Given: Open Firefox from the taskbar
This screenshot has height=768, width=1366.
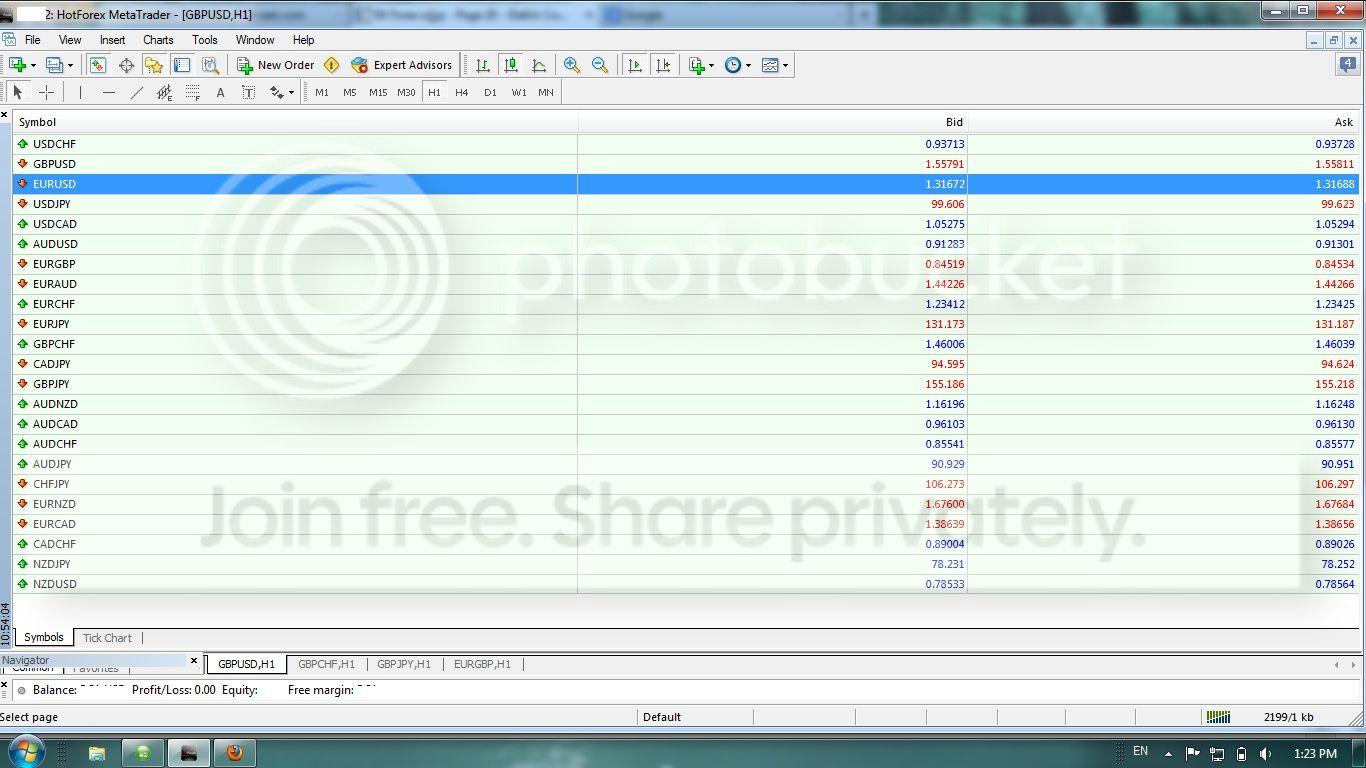Looking at the screenshot, I should pyautogui.click(x=234, y=752).
